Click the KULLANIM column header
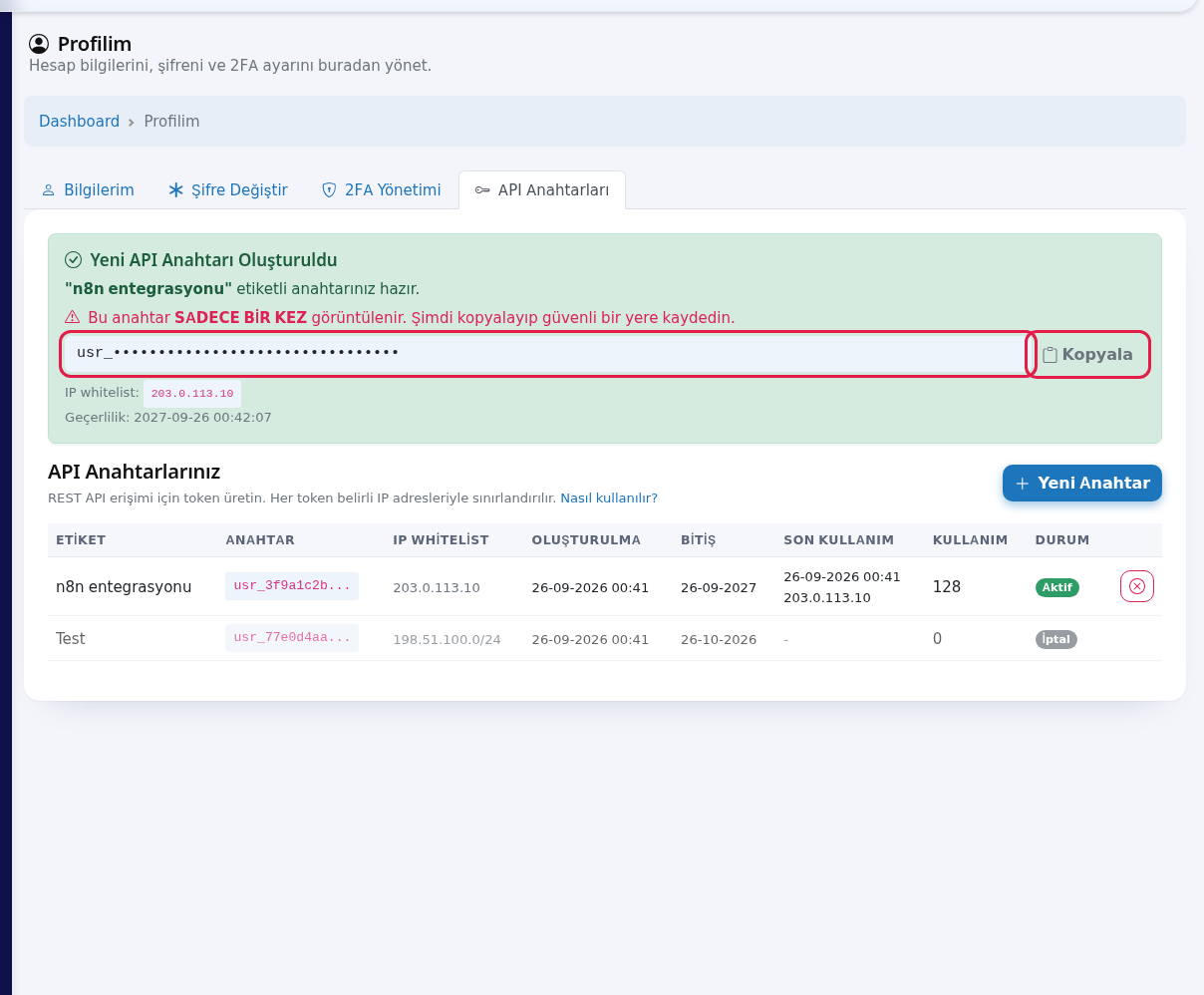The height and width of the screenshot is (995, 1204). pyautogui.click(x=970, y=539)
